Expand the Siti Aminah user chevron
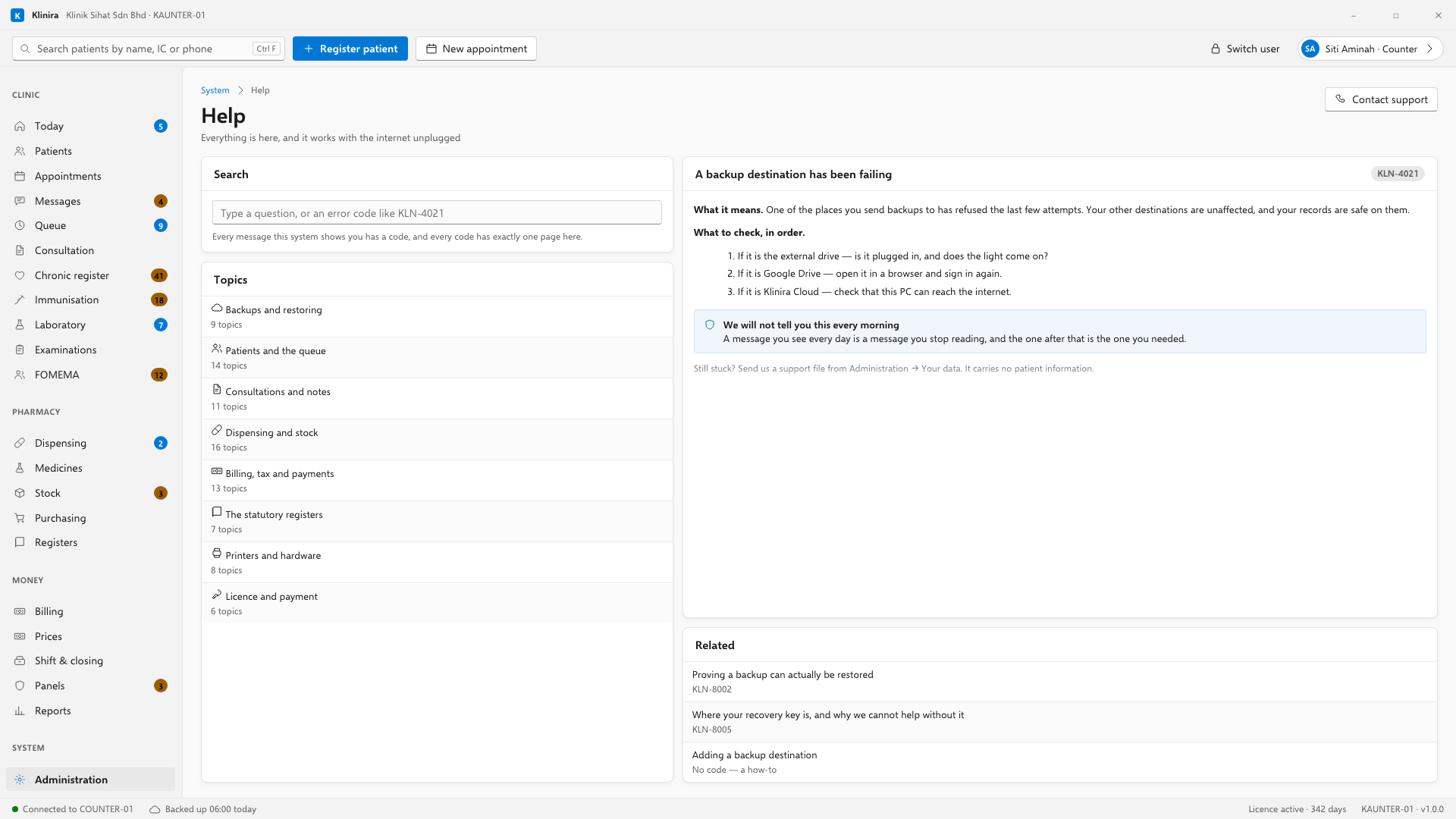Viewport: 1456px width, 819px height. [x=1429, y=49]
